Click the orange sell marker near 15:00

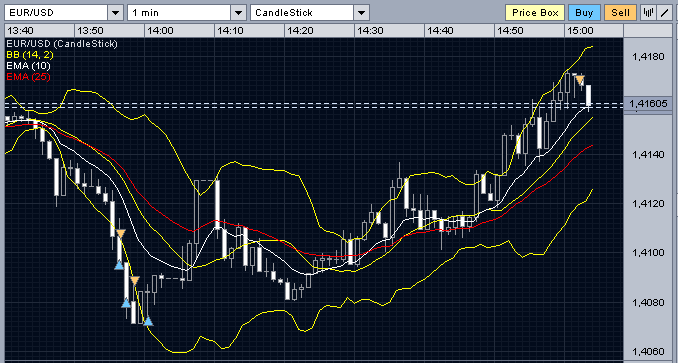point(579,80)
